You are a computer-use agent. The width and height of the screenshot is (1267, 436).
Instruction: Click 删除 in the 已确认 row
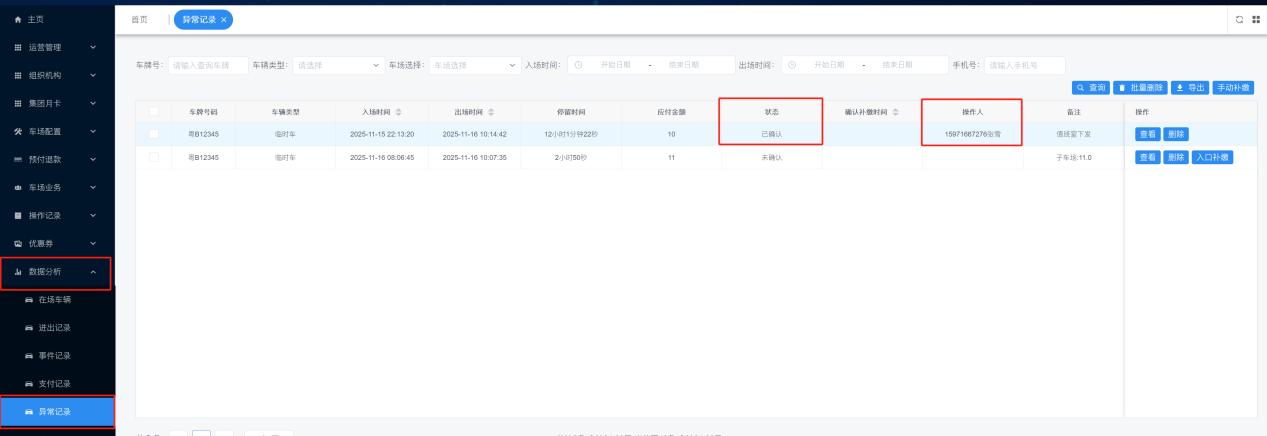pos(1175,134)
